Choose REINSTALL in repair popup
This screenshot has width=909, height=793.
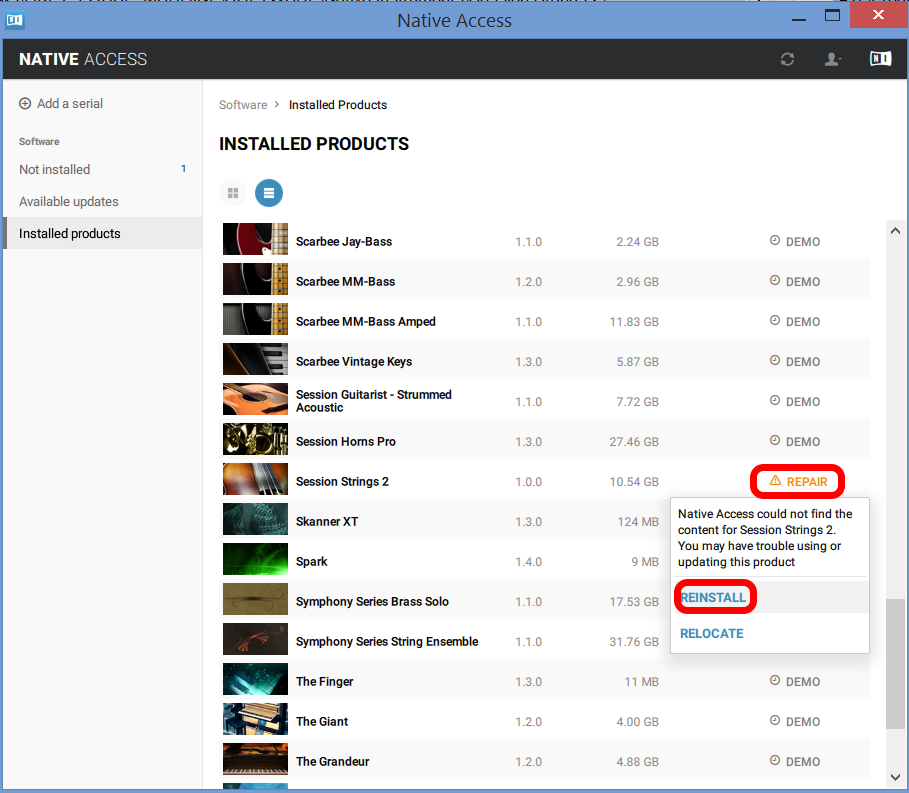tap(713, 598)
